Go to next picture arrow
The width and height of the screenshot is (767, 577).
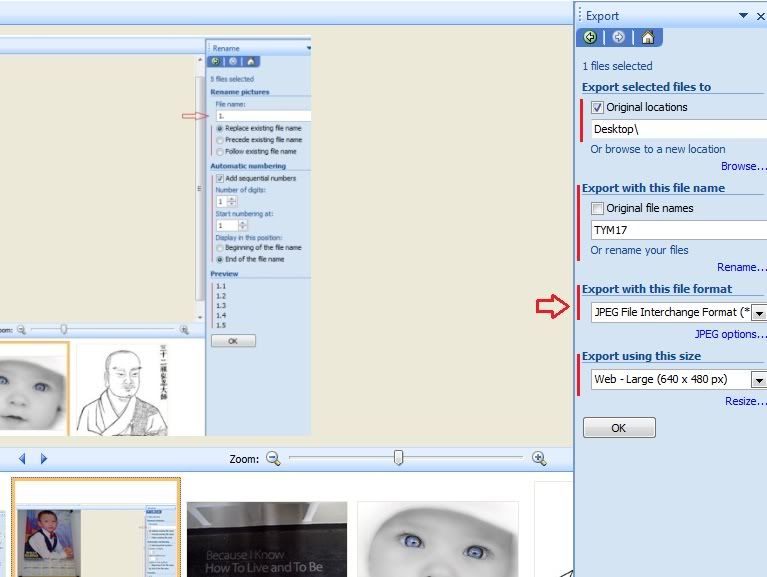pos(44,458)
